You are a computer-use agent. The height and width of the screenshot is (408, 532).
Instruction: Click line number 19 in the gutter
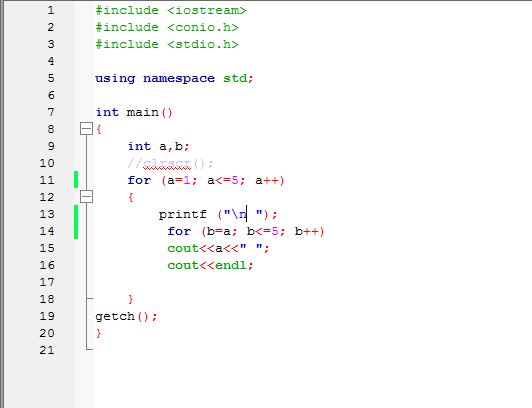click(47, 316)
